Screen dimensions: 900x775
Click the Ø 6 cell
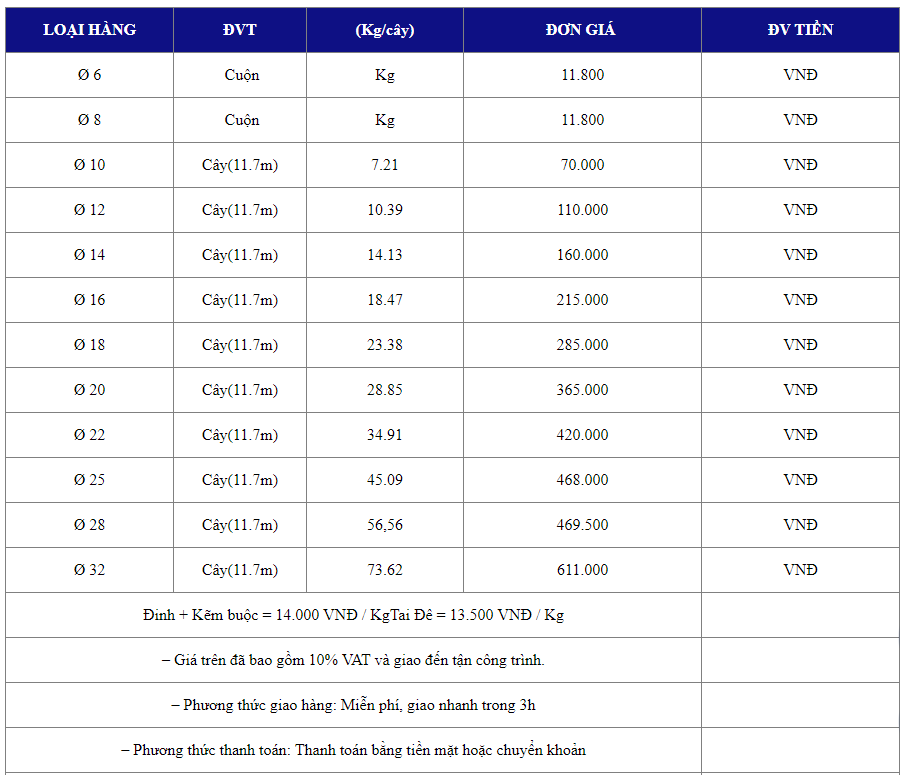[x=89, y=75]
